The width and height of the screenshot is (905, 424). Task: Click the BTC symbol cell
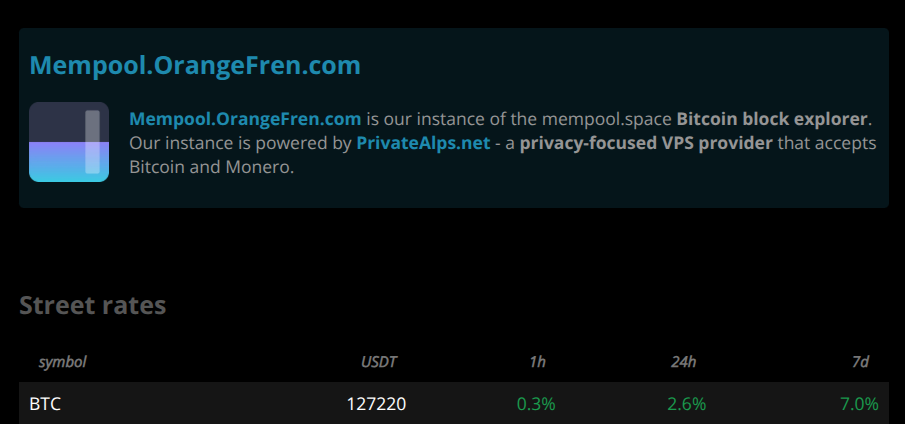click(x=45, y=404)
